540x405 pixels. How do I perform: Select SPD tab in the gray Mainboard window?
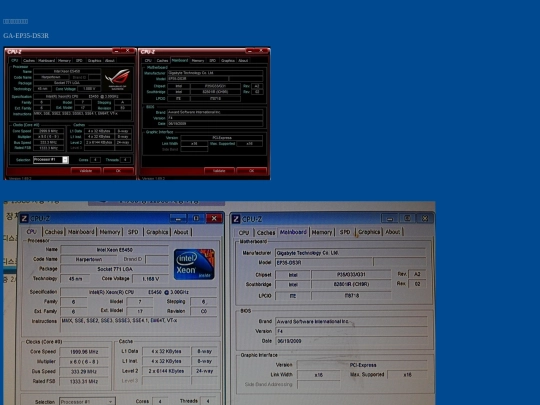pos(345,232)
